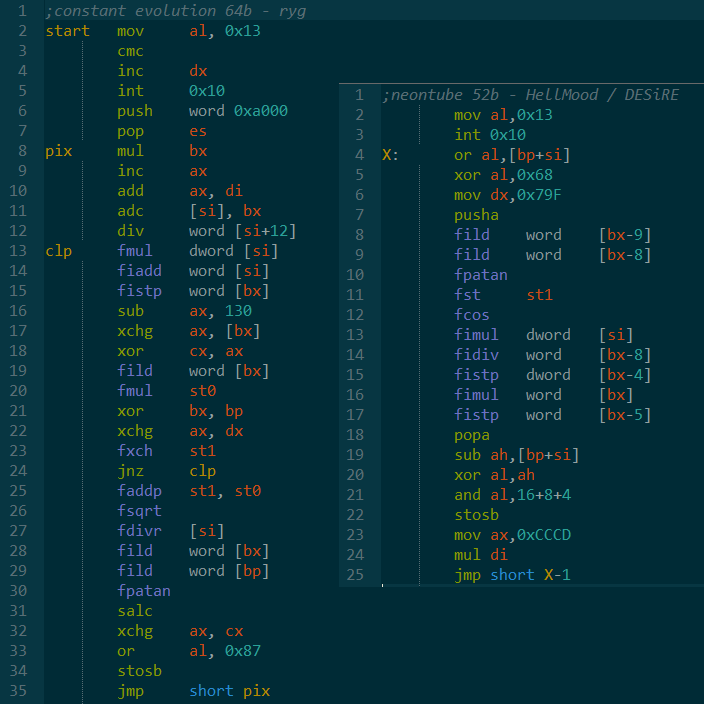Click the 'fsqrt' instruction
The width and height of the screenshot is (704, 704).
[138, 511]
